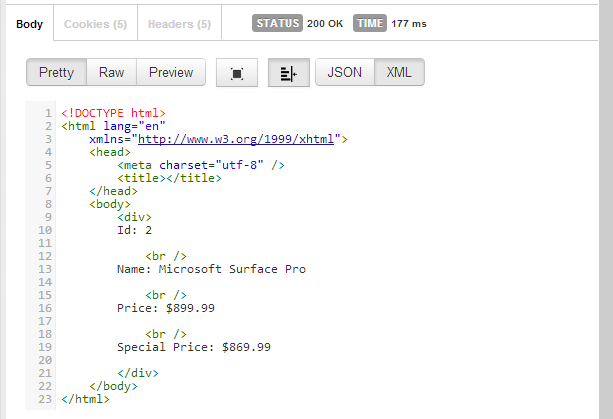
Task: Select the Pretty view mode
Action: coord(56,72)
